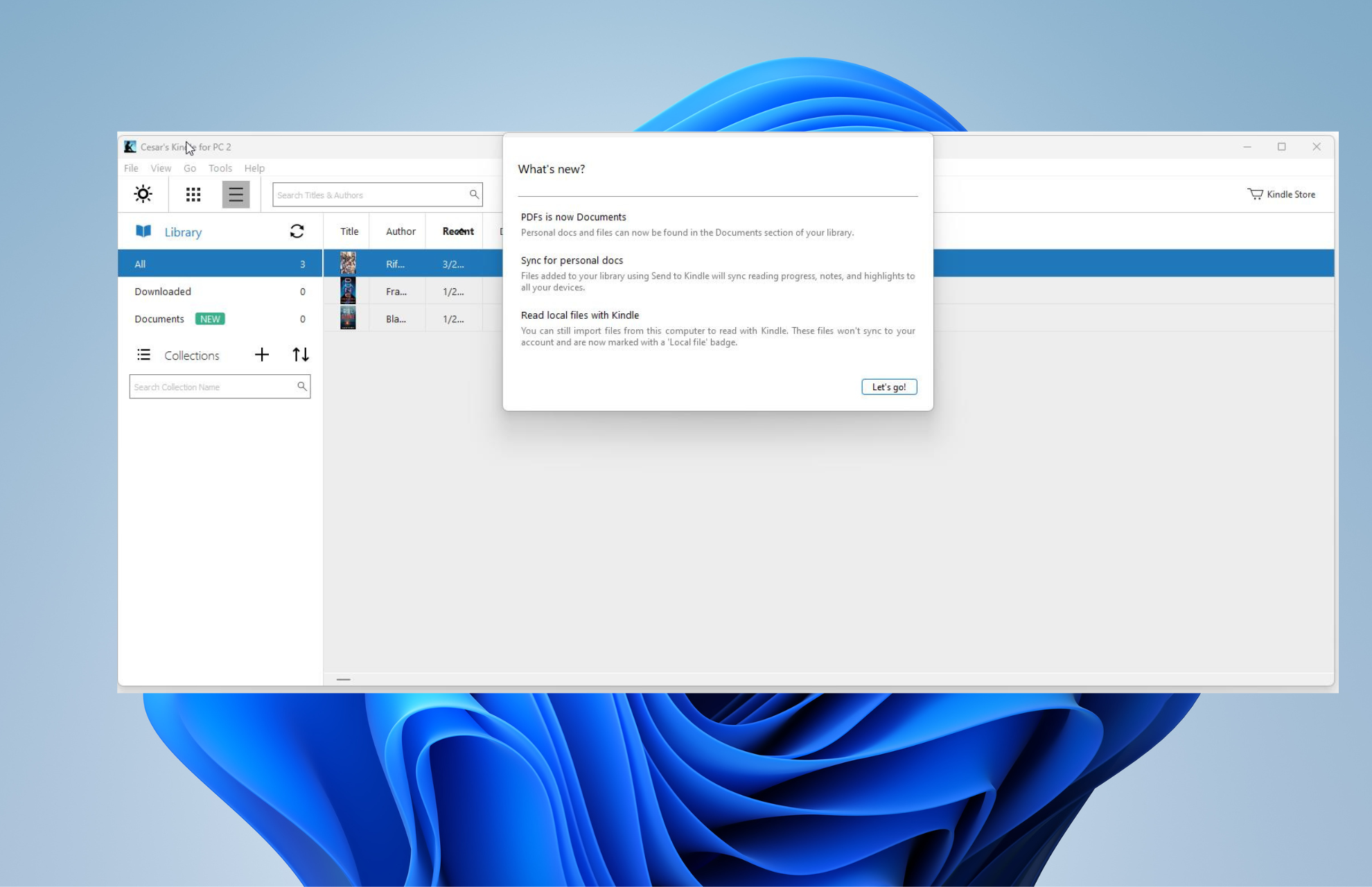Image resolution: width=1372 pixels, height=887 pixels.
Task: Click the first book thumbnail
Action: 347,262
